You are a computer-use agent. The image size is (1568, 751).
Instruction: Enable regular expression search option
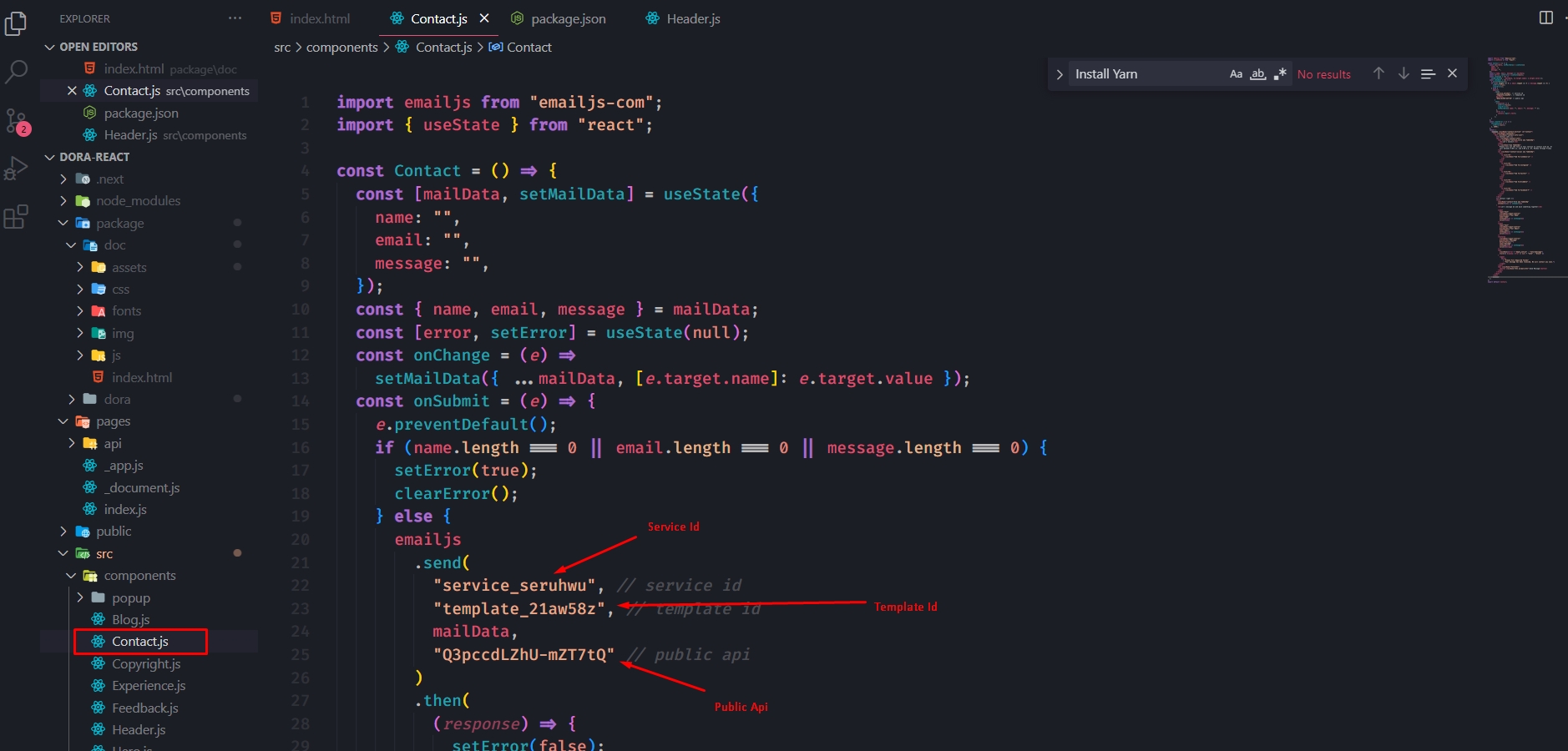pos(1280,74)
